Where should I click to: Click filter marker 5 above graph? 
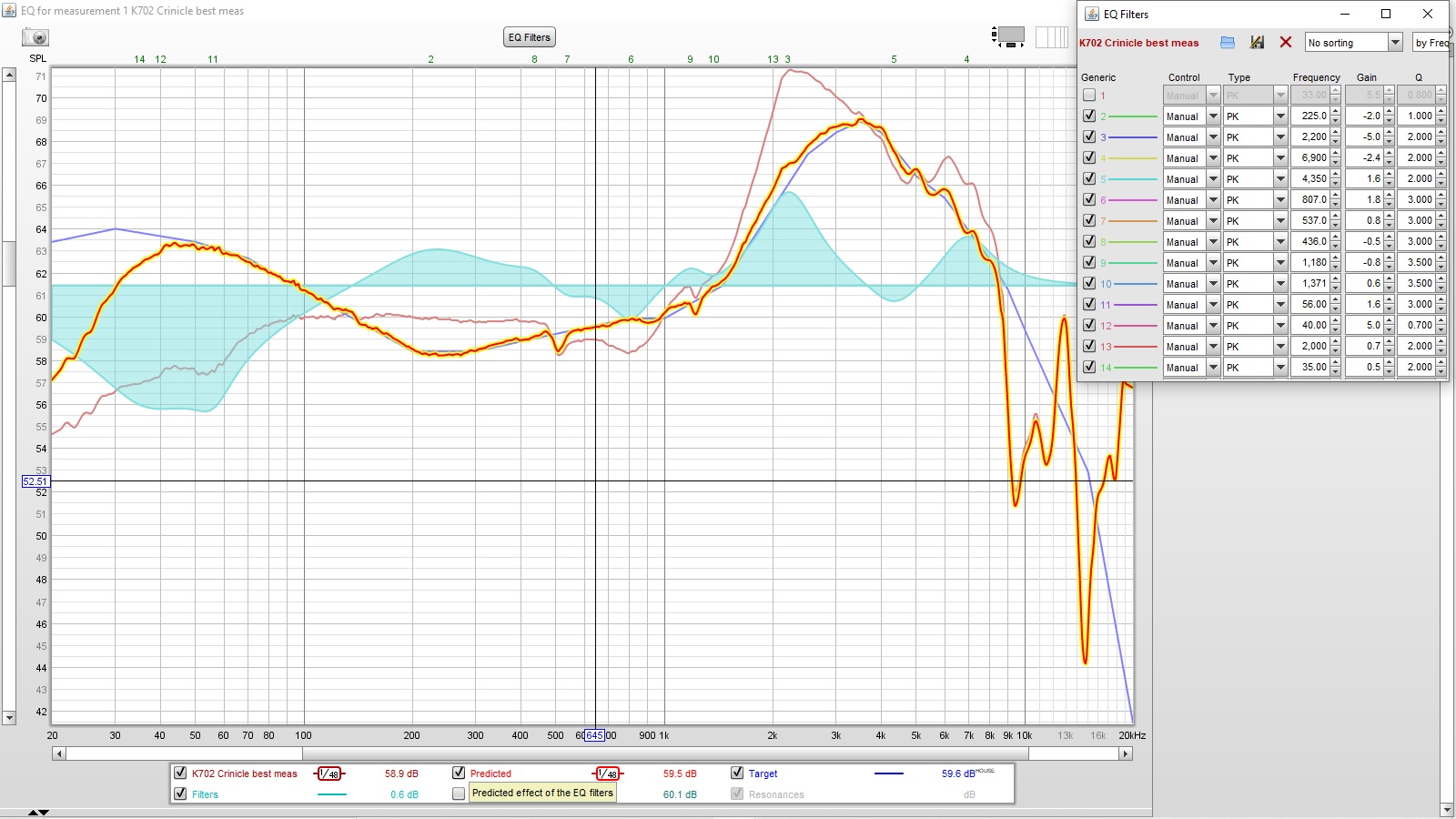coord(894,59)
